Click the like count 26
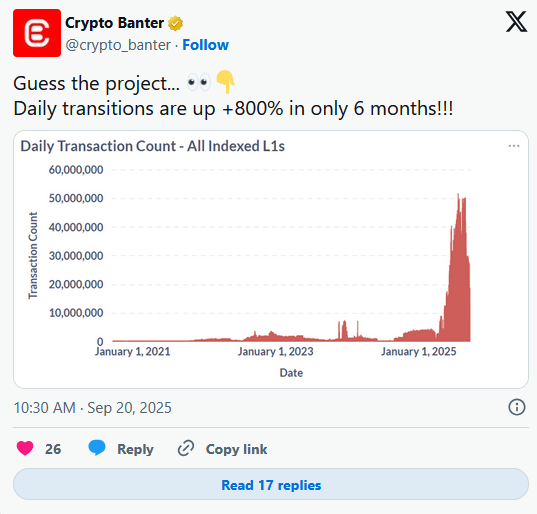Viewport: 537px width, 514px height. (x=53, y=449)
